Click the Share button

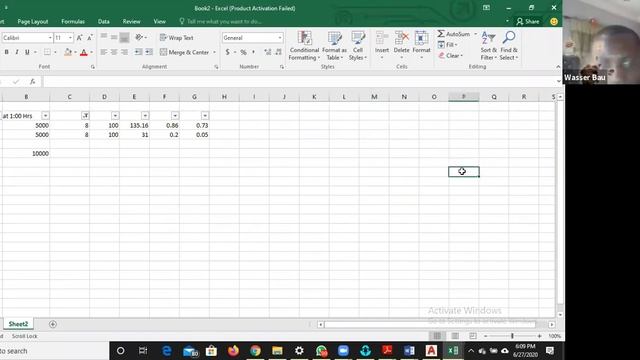coord(528,21)
